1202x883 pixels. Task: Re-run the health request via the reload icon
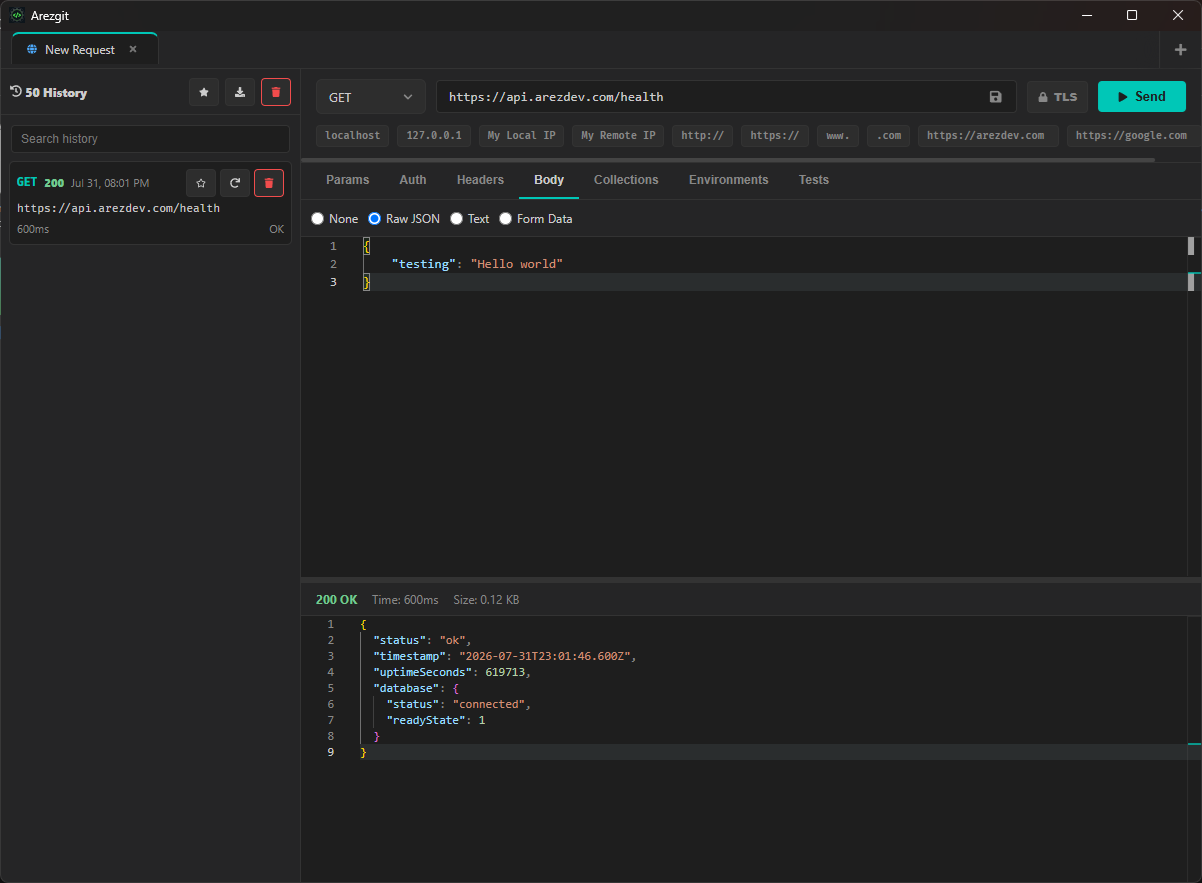(x=235, y=183)
